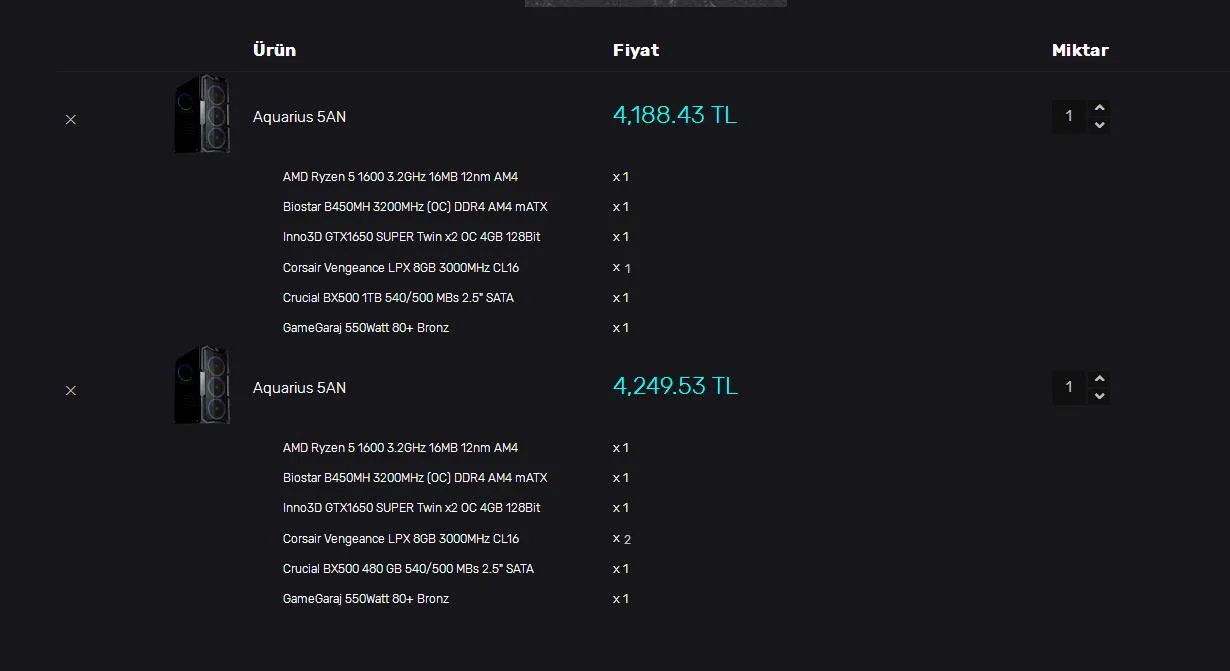Viewport: 1230px width, 671px height.
Task: Click the Miktar column header
Action: click(1080, 50)
